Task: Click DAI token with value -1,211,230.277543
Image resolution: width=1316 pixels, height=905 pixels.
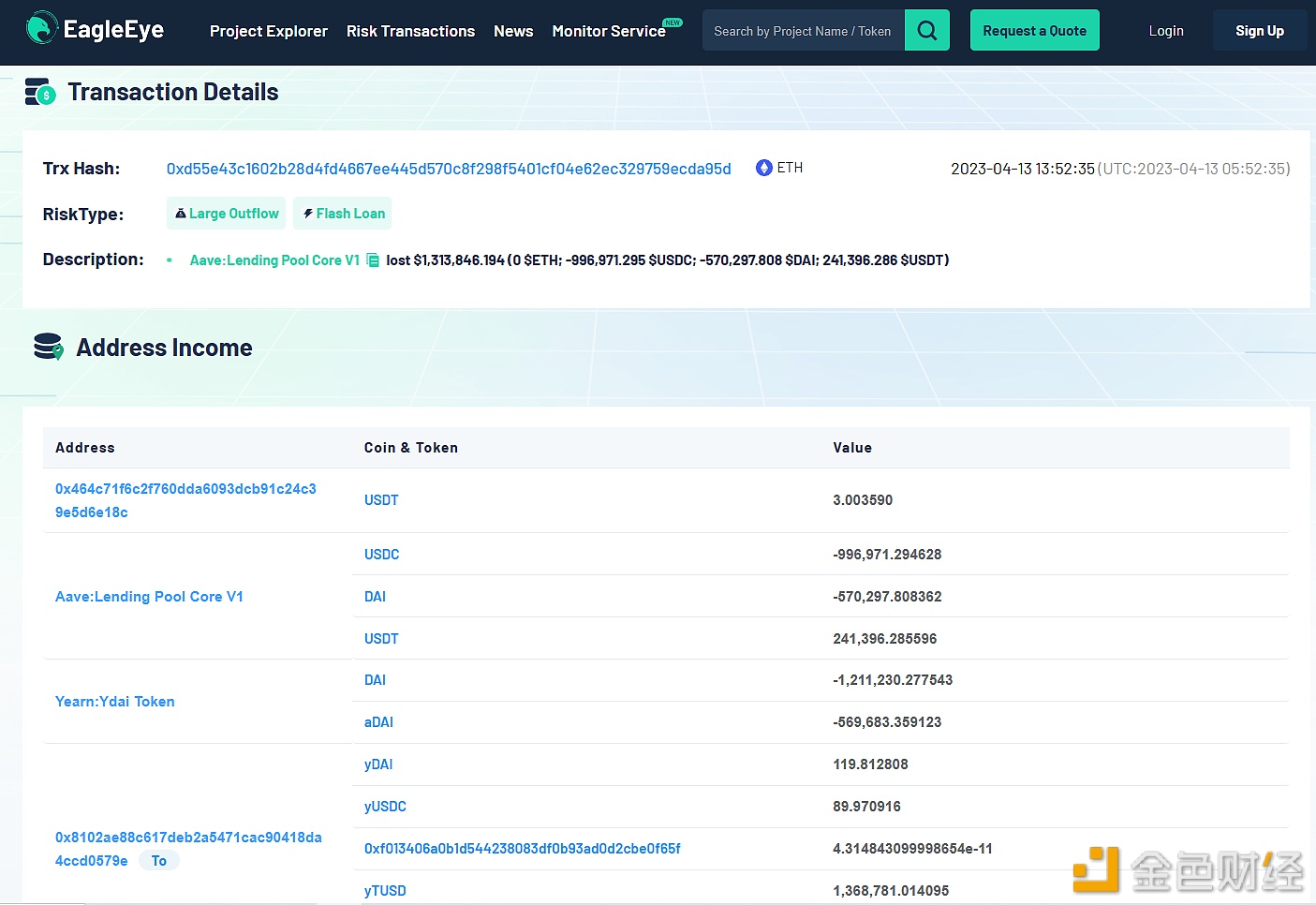Action: (x=375, y=680)
